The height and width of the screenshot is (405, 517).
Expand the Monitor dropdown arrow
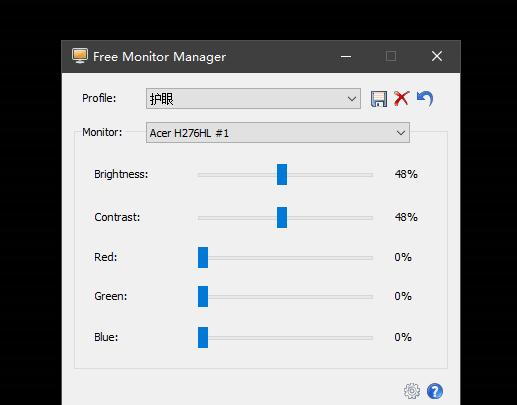(401, 133)
